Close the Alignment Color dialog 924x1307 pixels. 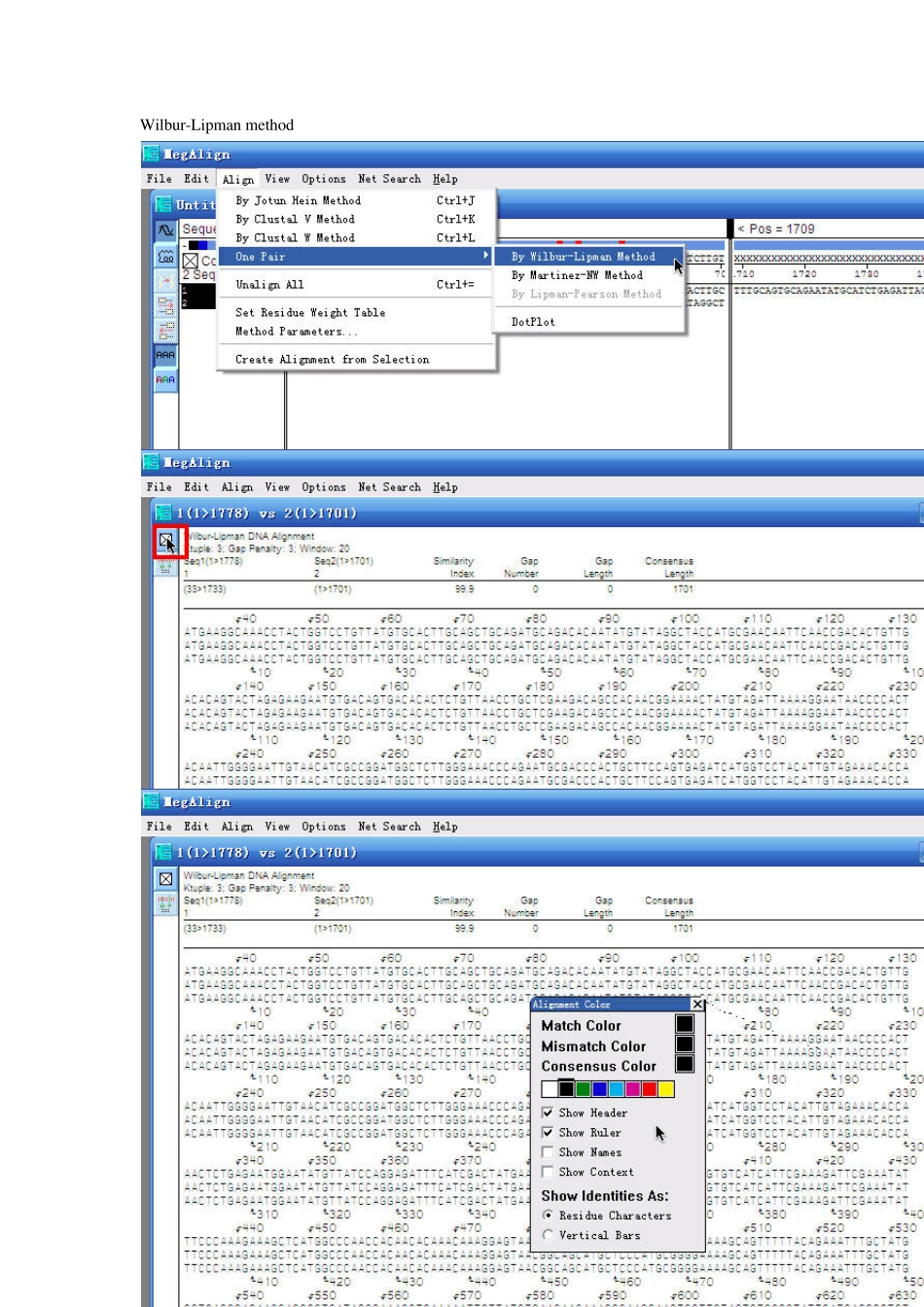(697, 1004)
